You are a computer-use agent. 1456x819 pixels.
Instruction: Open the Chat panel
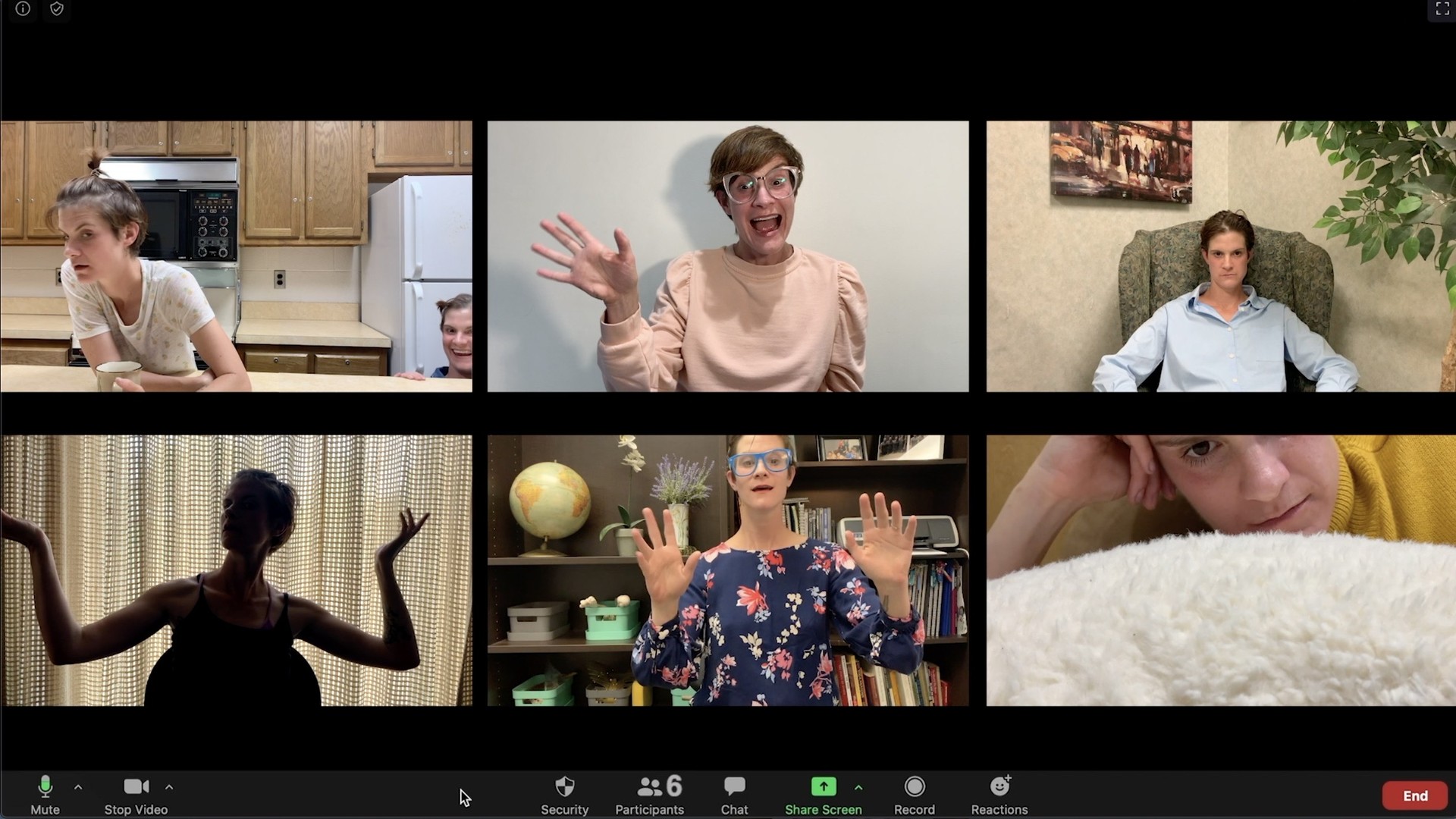click(x=734, y=795)
